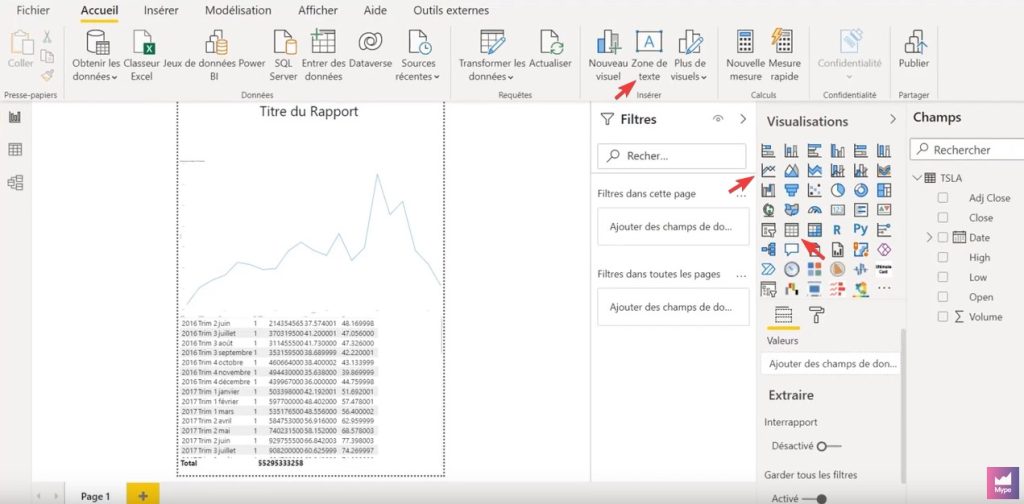This screenshot has height=504, width=1024.
Task: Insert an R script visual
Action: click(x=838, y=230)
